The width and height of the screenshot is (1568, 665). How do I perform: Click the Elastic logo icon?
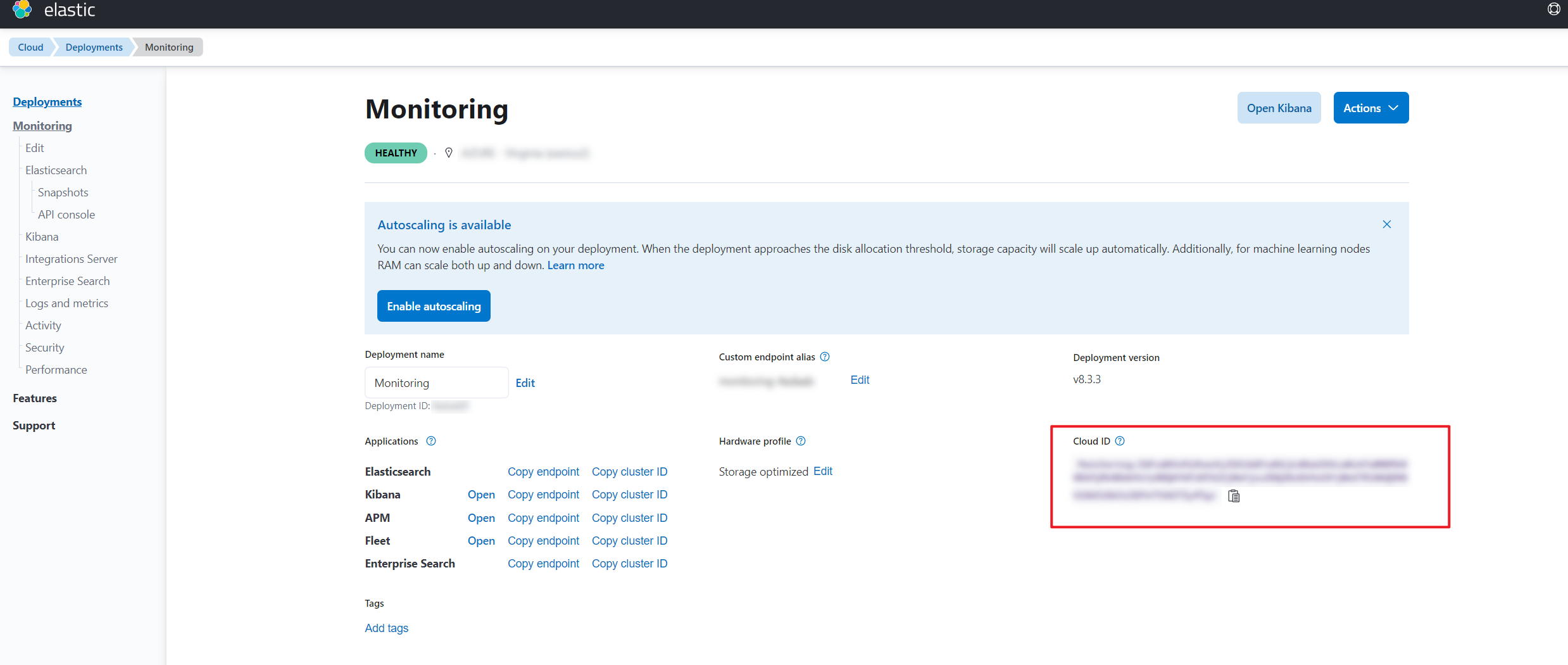[22, 9]
